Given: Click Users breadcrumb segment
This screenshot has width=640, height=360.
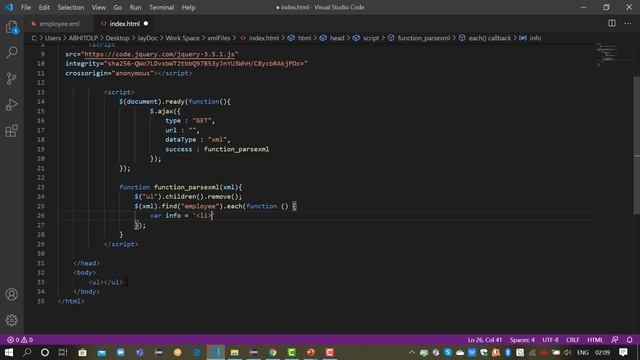Looking at the screenshot, I should (53, 38).
